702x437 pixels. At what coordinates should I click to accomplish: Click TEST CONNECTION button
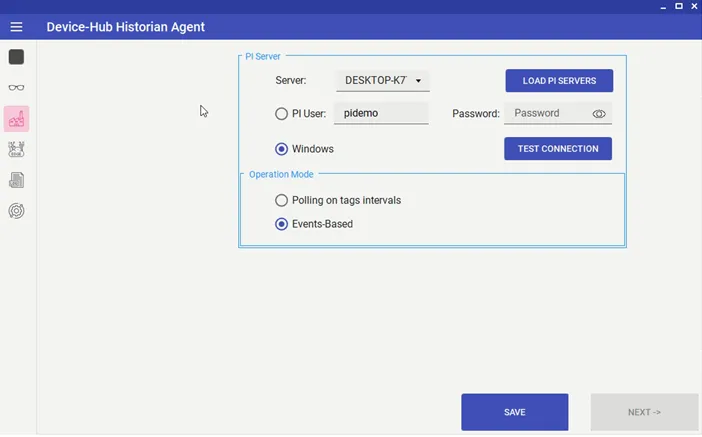point(558,149)
